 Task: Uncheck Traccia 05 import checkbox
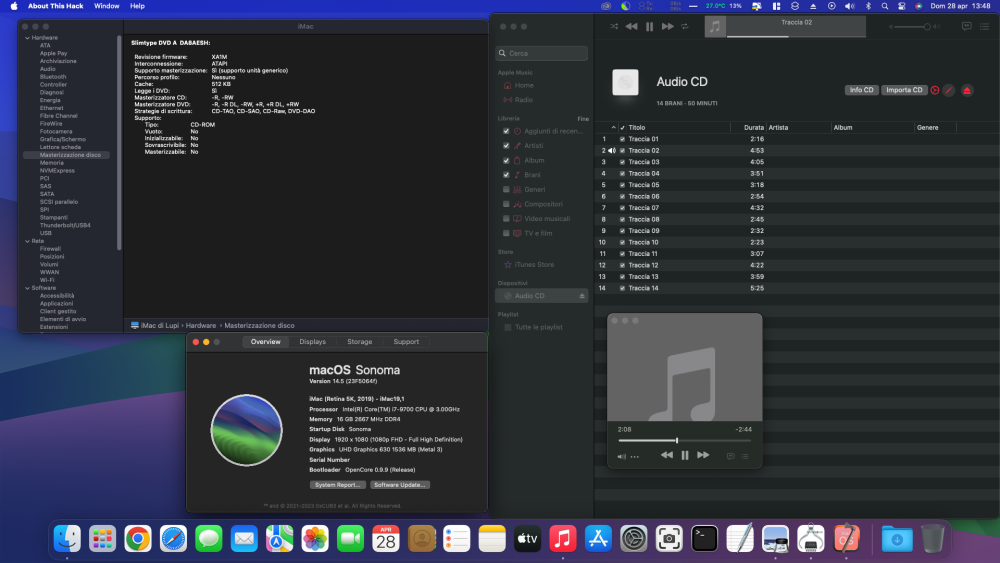click(x=622, y=185)
